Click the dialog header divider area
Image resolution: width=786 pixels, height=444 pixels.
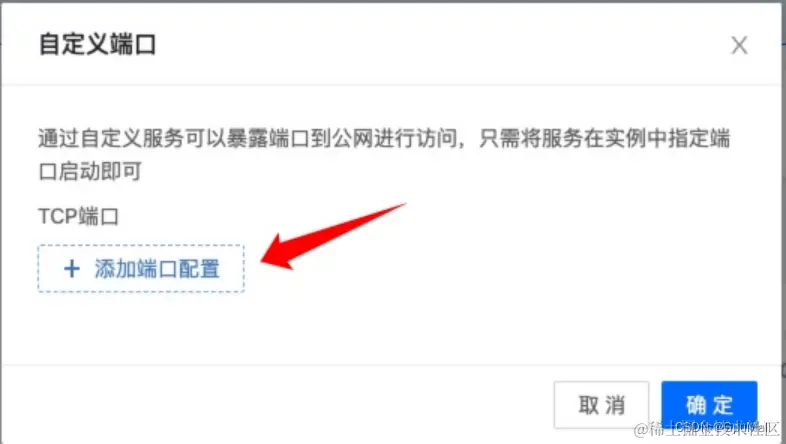pyautogui.click(x=391, y=85)
